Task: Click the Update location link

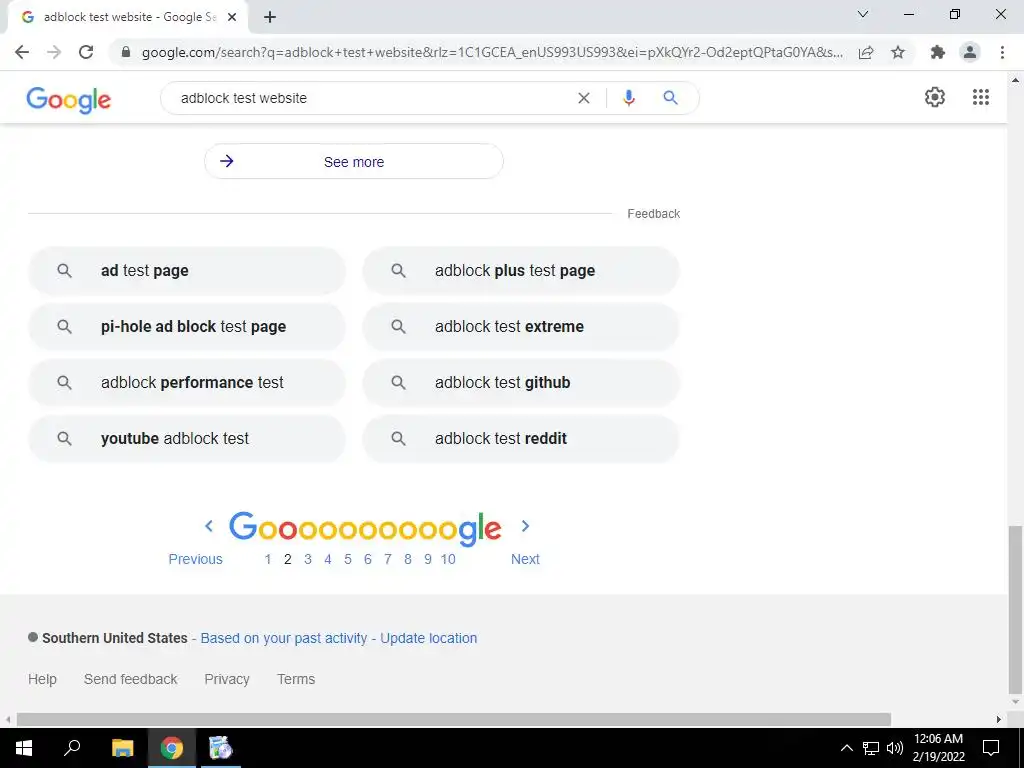Action: tap(428, 638)
